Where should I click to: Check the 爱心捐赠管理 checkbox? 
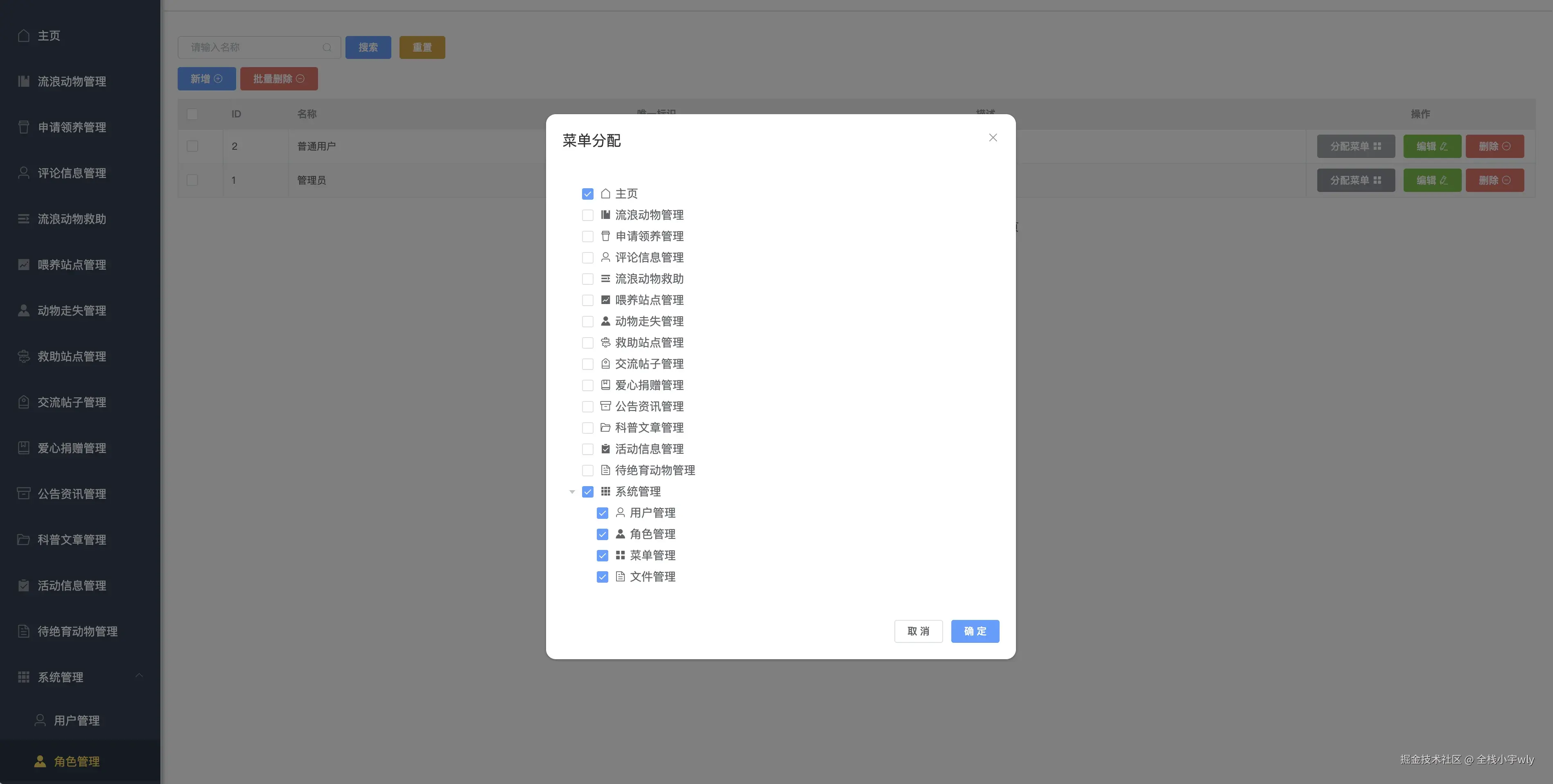click(x=587, y=385)
